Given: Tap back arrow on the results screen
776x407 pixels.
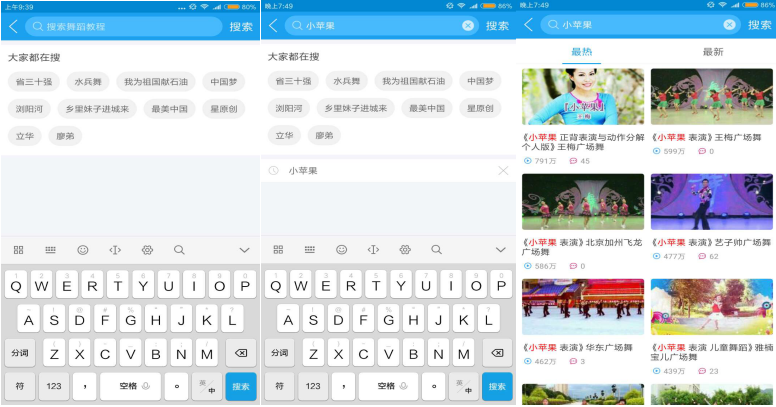Looking at the screenshot, I should coord(529,25).
